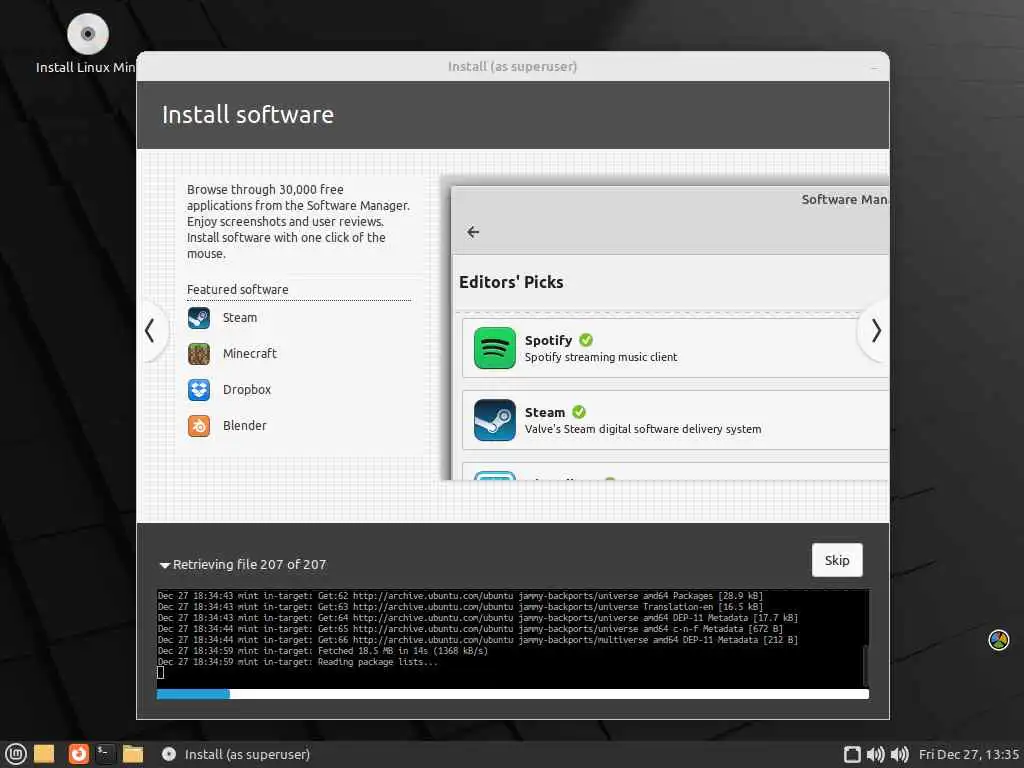The height and width of the screenshot is (768, 1024).
Task: Click the Featured software heading
Action: tap(237, 289)
